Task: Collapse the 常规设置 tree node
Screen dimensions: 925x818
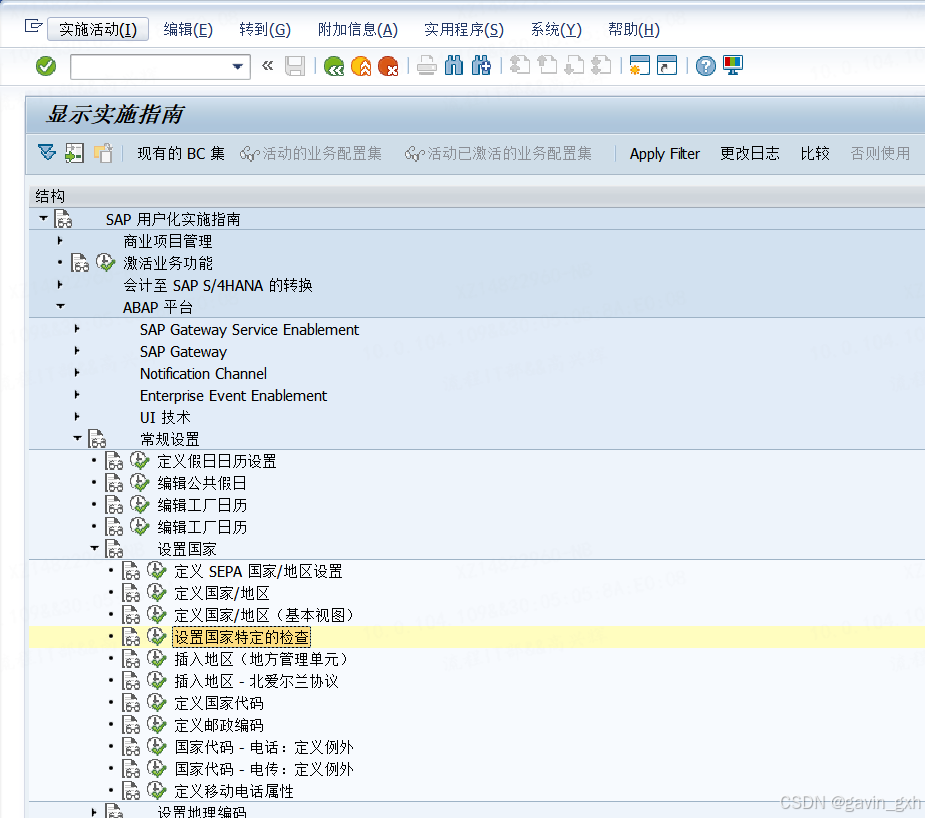Action: pos(77,438)
